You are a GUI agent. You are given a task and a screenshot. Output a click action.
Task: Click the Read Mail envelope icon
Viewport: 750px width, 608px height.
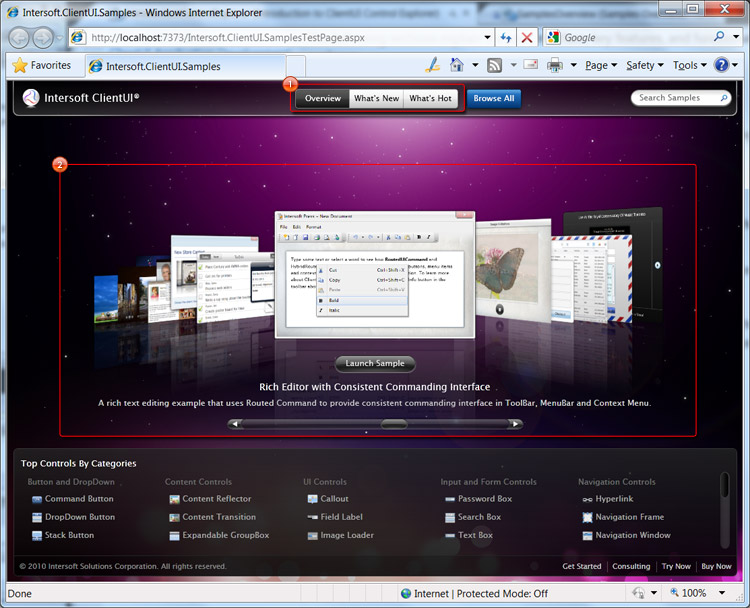[x=530, y=64]
